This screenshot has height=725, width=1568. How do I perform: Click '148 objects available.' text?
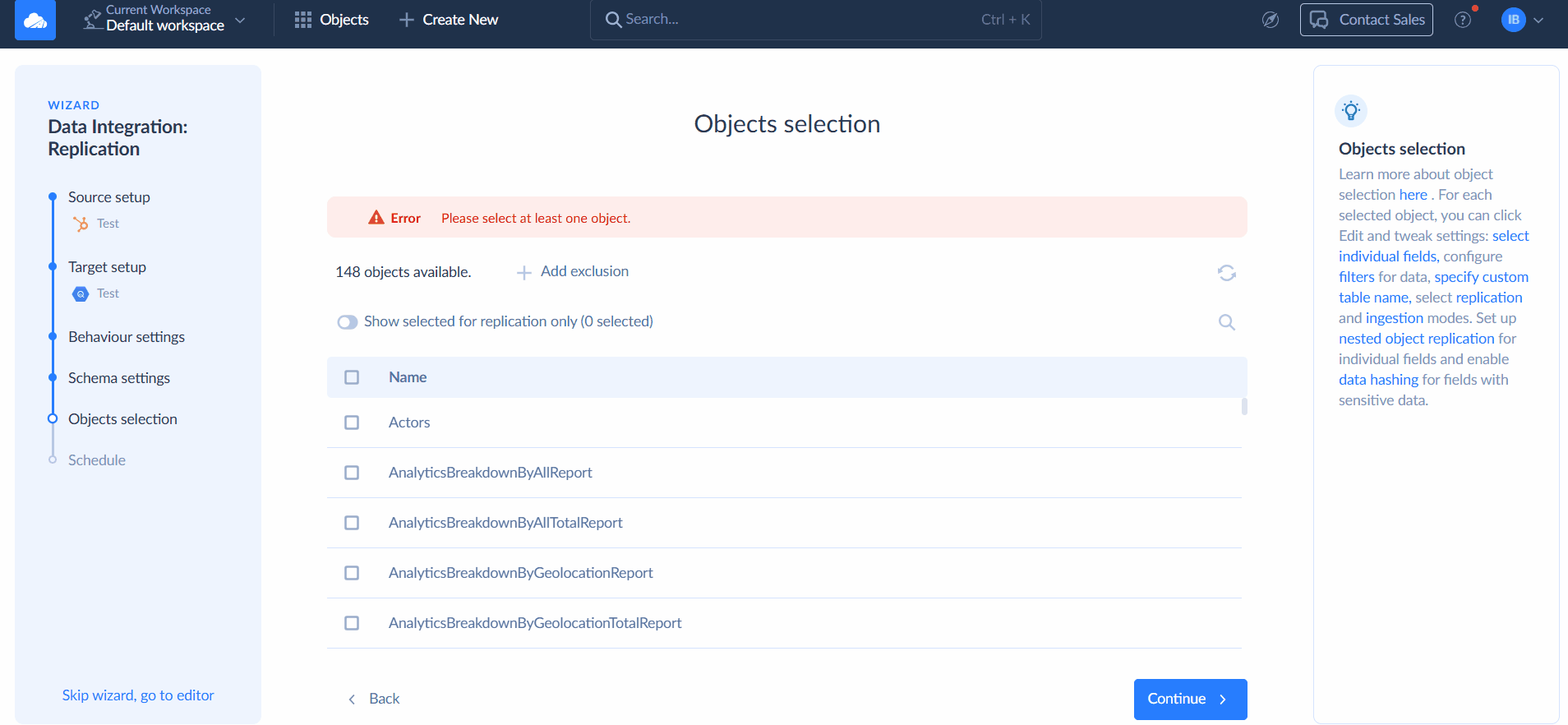click(404, 272)
